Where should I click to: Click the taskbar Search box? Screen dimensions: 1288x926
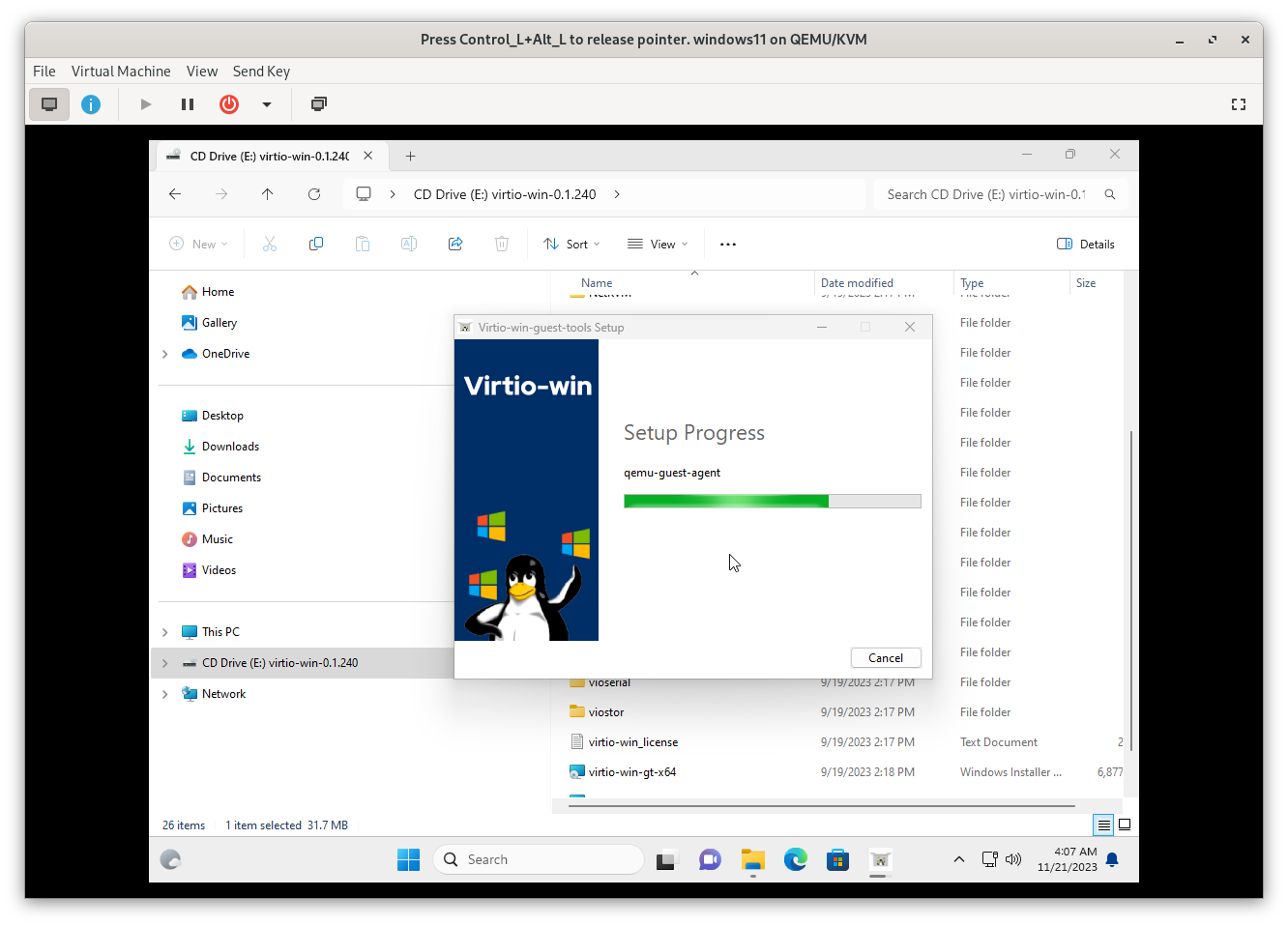pos(539,859)
